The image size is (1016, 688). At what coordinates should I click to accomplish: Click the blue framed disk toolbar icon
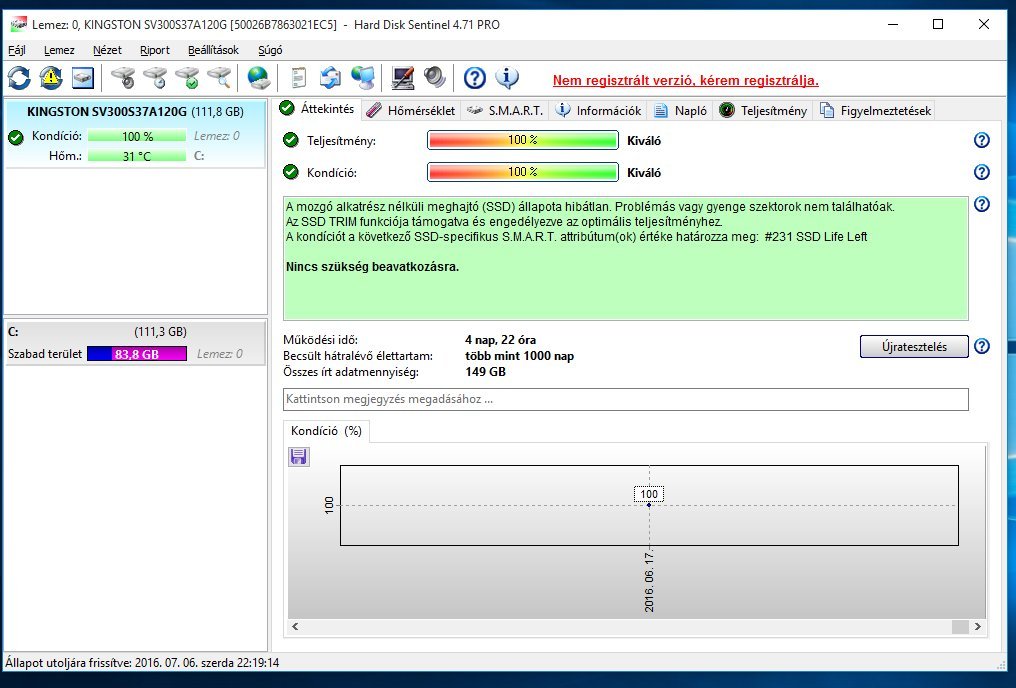pos(83,78)
